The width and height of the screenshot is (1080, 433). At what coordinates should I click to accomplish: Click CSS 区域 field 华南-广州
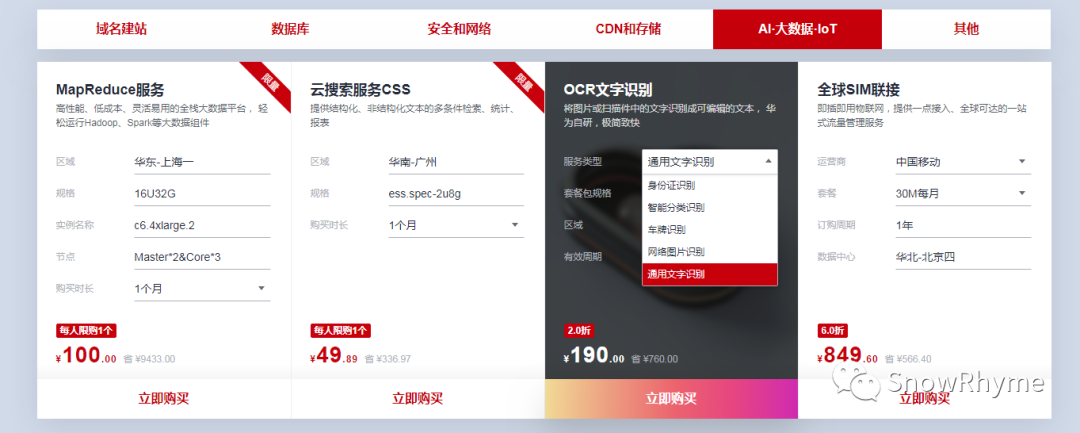coord(455,162)
